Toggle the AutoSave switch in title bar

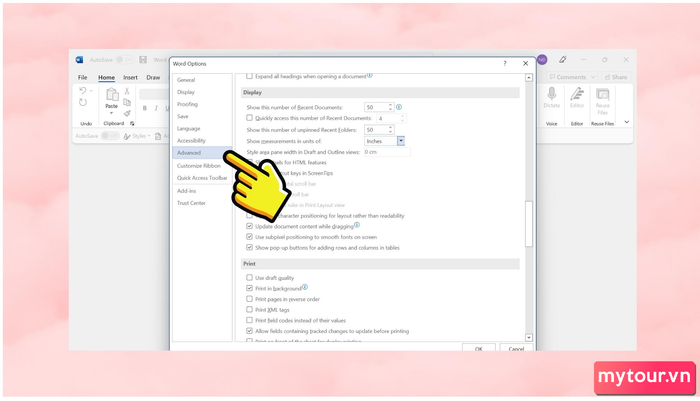125,60
